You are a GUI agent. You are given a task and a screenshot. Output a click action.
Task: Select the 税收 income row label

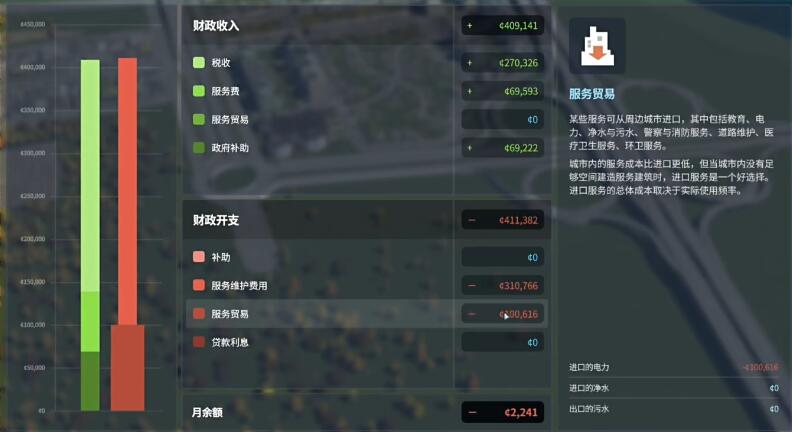point(221,63)
